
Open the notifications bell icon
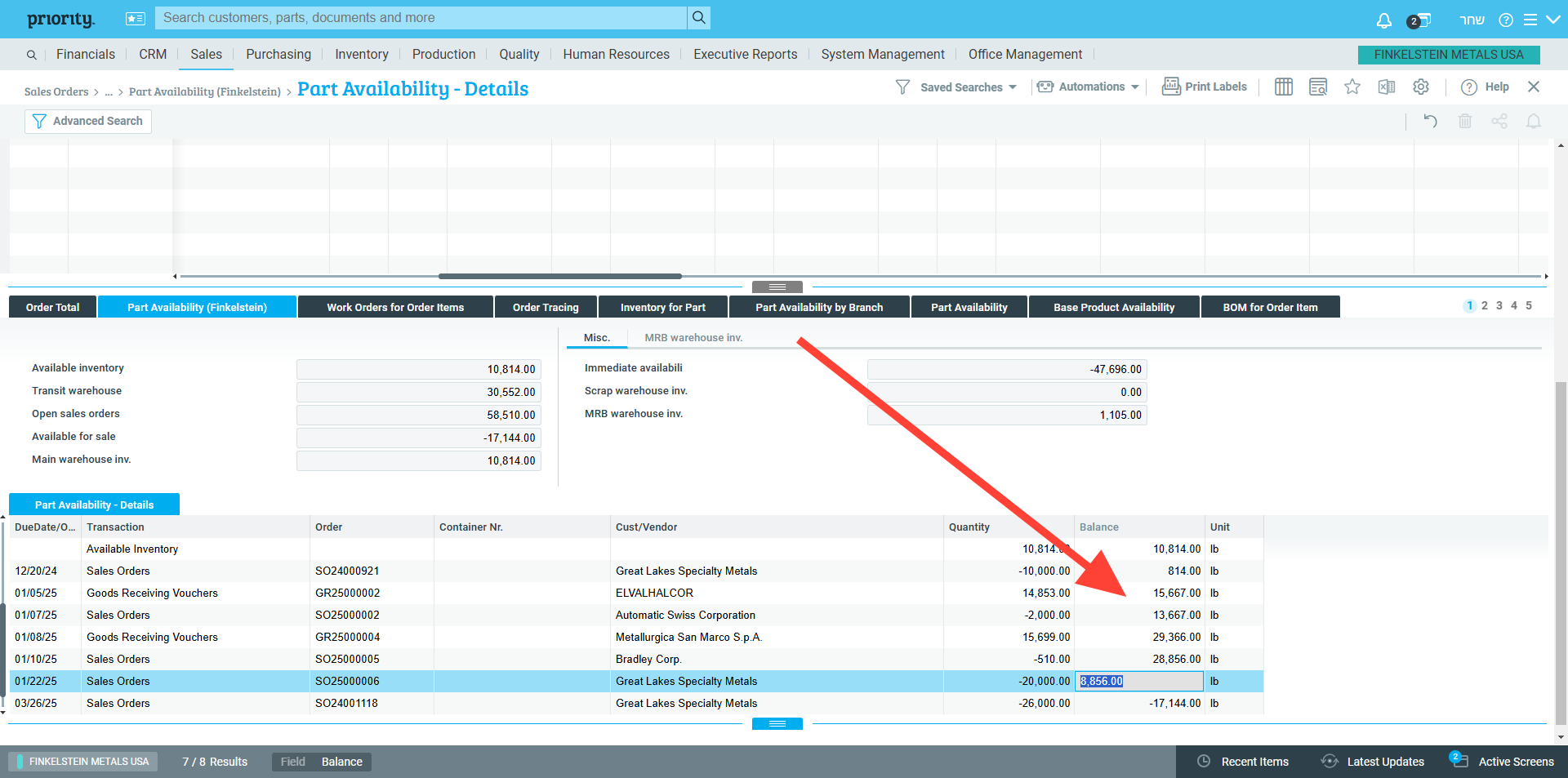[1383, 20]
